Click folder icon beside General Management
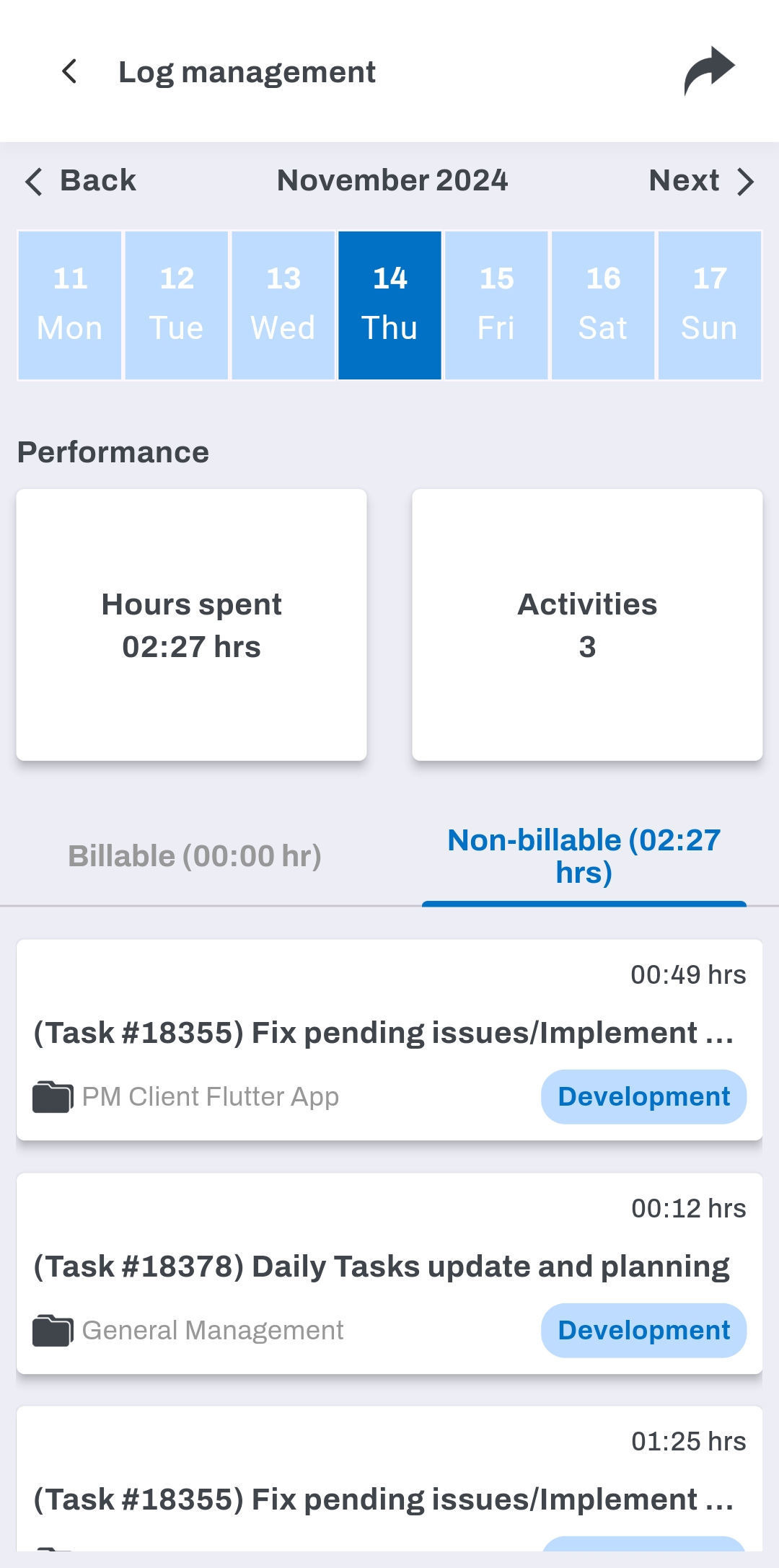Image resolution: width=779 pixels, height=1568 pixels. (53, 1331)
